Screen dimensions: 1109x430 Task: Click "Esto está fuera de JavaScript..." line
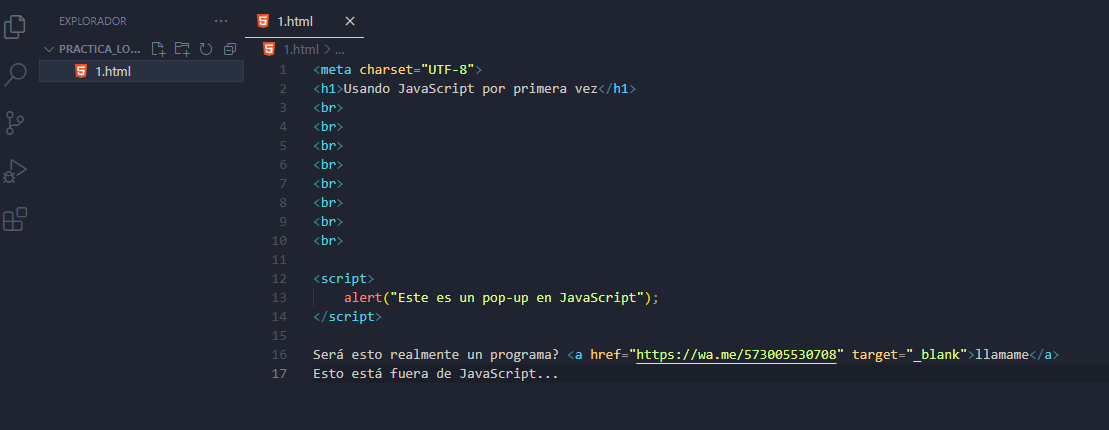pos(436,374)
